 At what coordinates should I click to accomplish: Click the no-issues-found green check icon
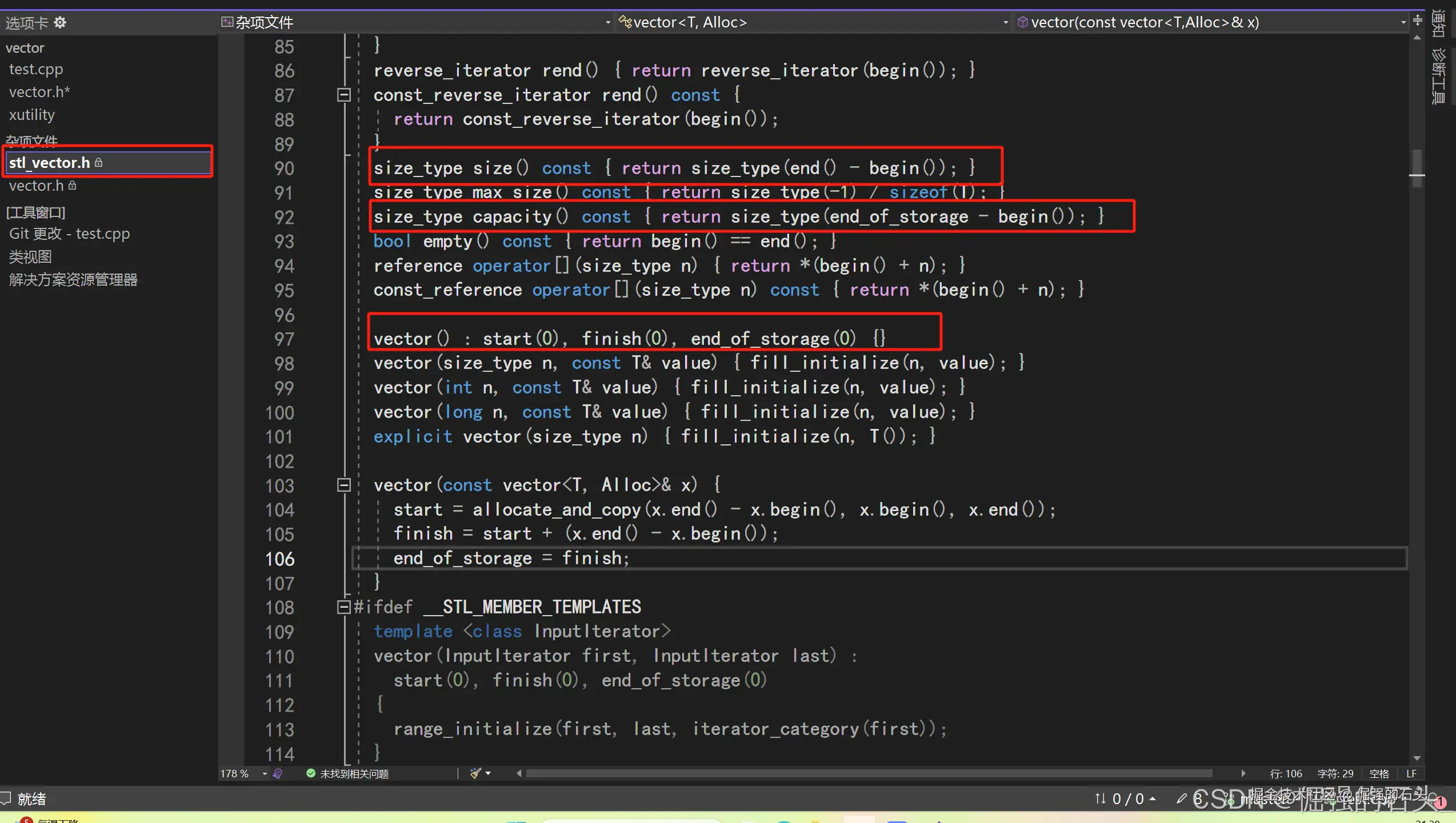(311, 773)
